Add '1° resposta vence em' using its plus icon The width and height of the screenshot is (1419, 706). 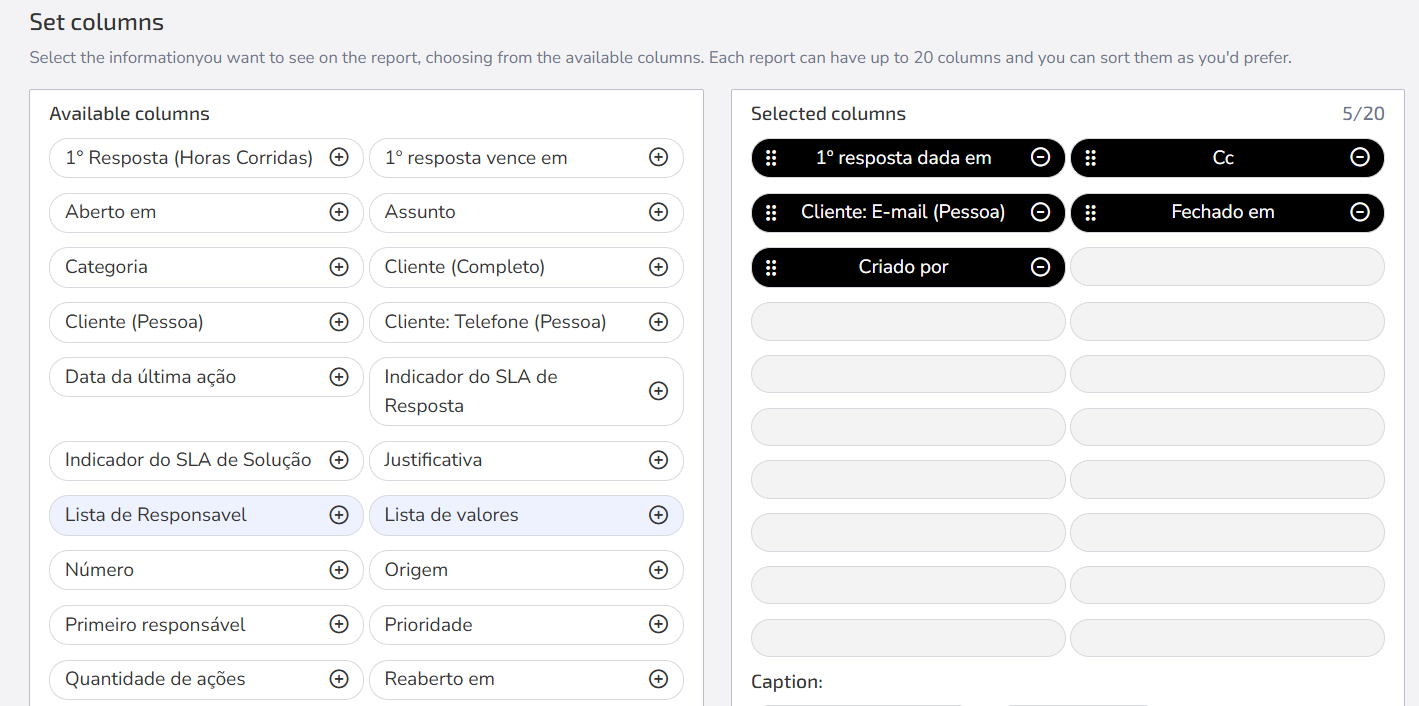[658, 157]
